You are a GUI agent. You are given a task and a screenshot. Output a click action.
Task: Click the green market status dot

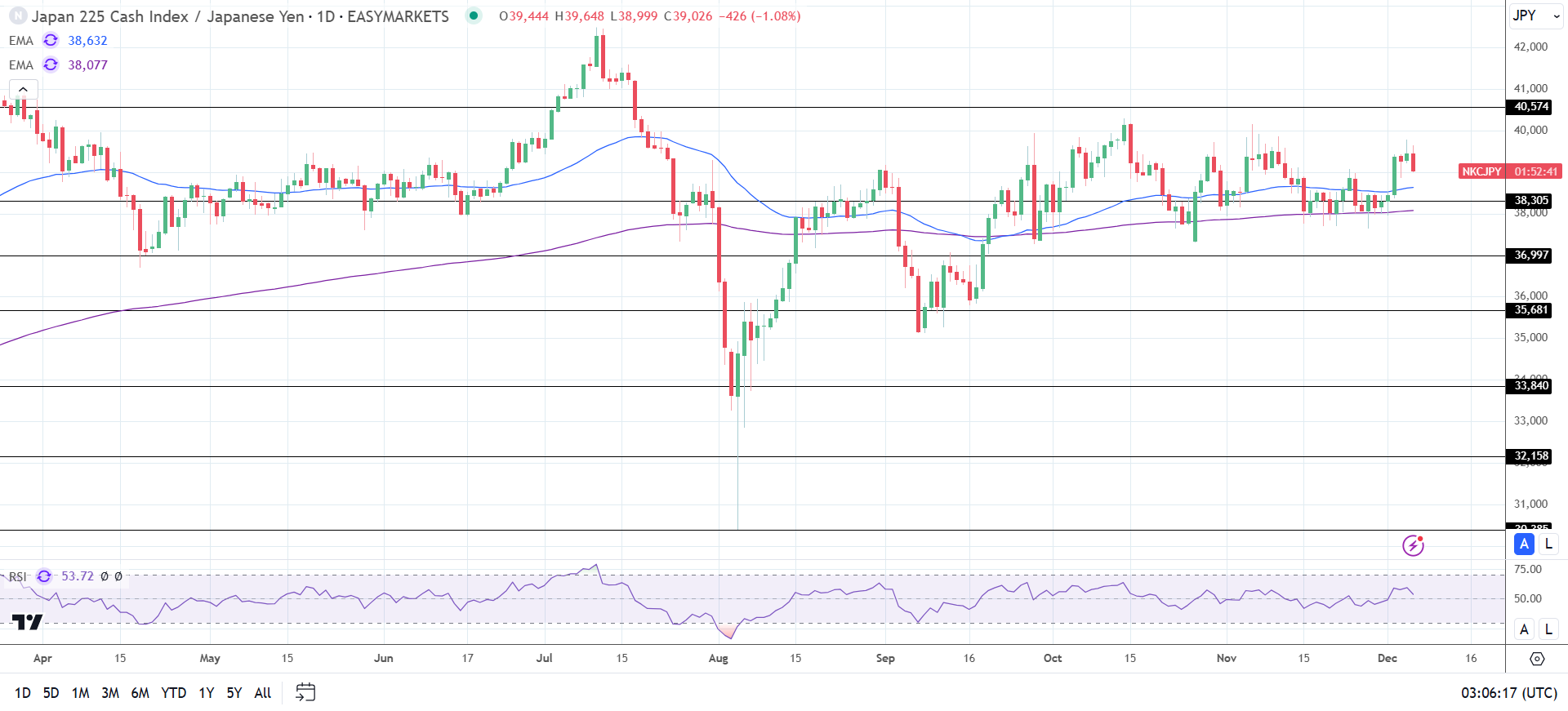pyautogui.click(x=474, y=16)
